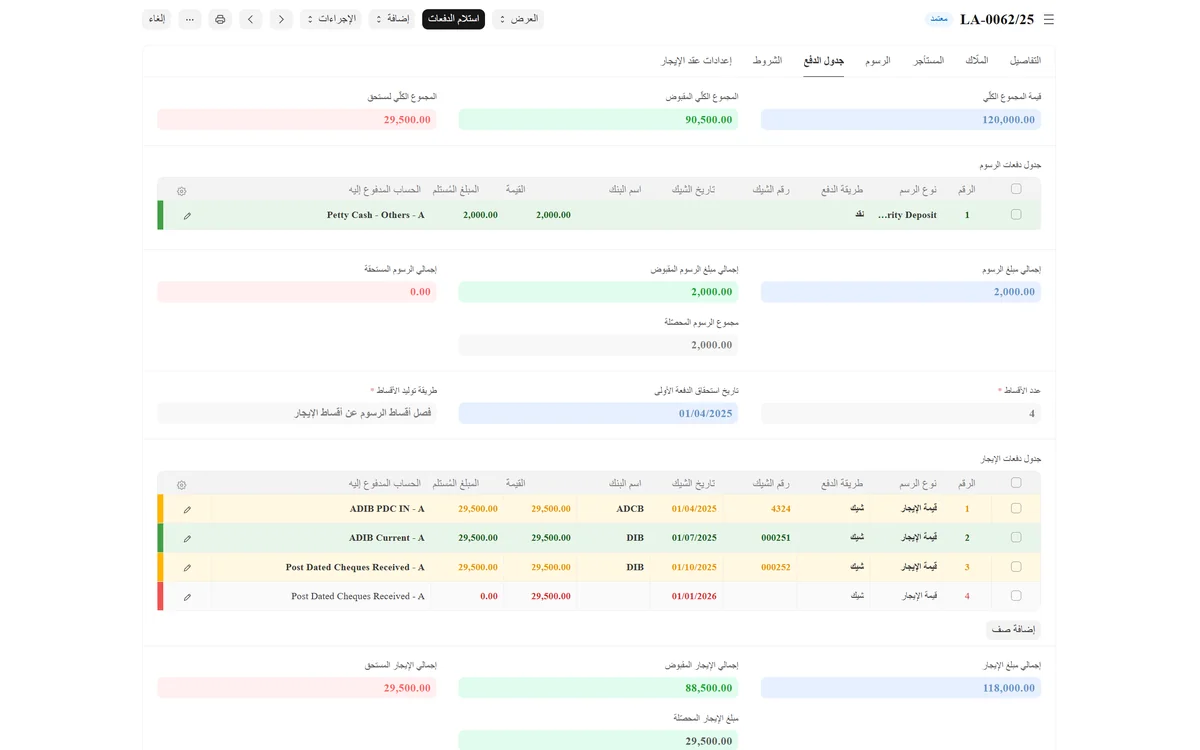Click the ADIB PDC IN - A cell
Image resolution: width=1200 pixels, height=750 pixels.
(x=320, y=509)
